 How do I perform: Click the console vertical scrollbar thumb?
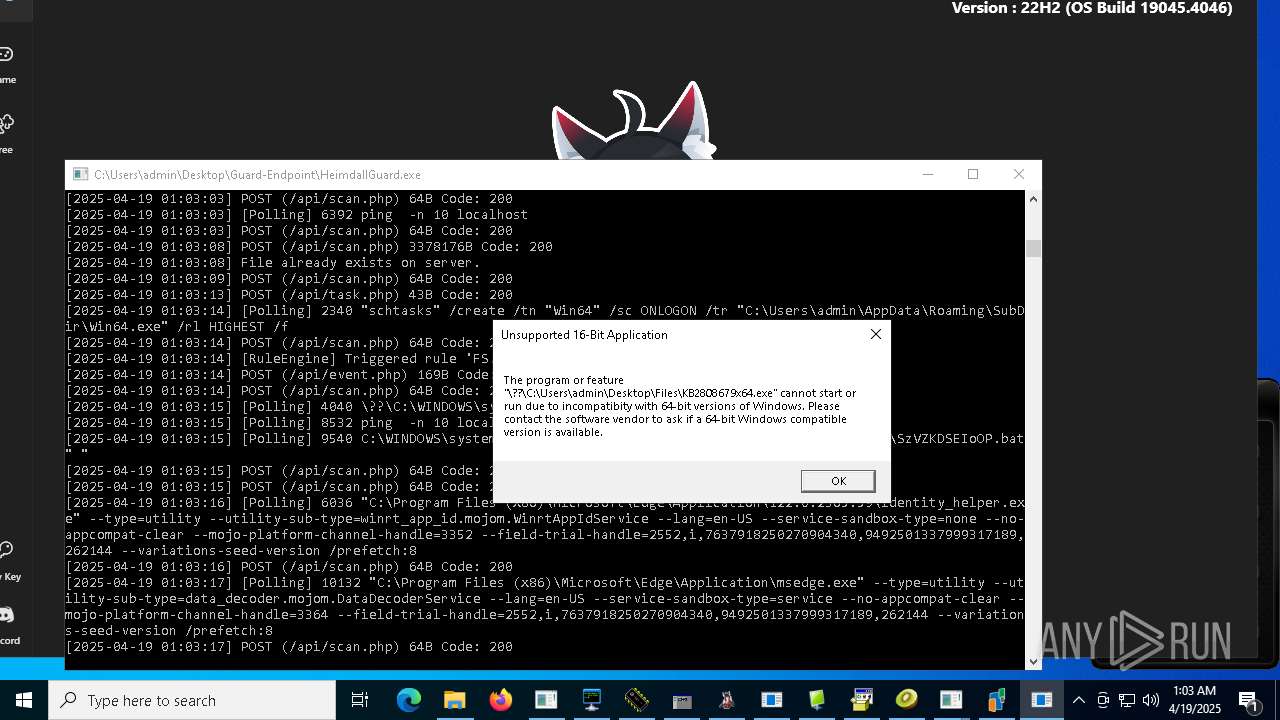click(x=1033, y=248)
